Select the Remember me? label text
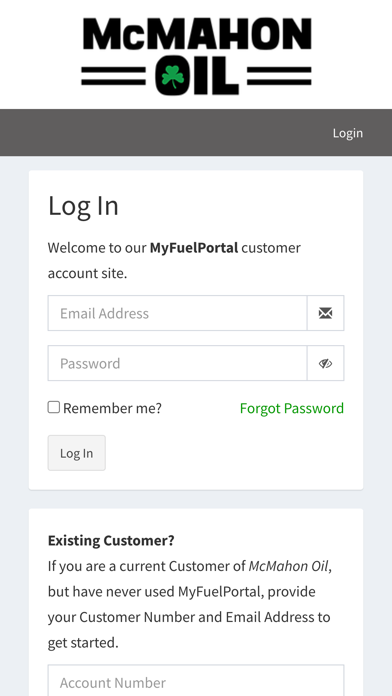 pyautogui.click(x=112, y=408)
